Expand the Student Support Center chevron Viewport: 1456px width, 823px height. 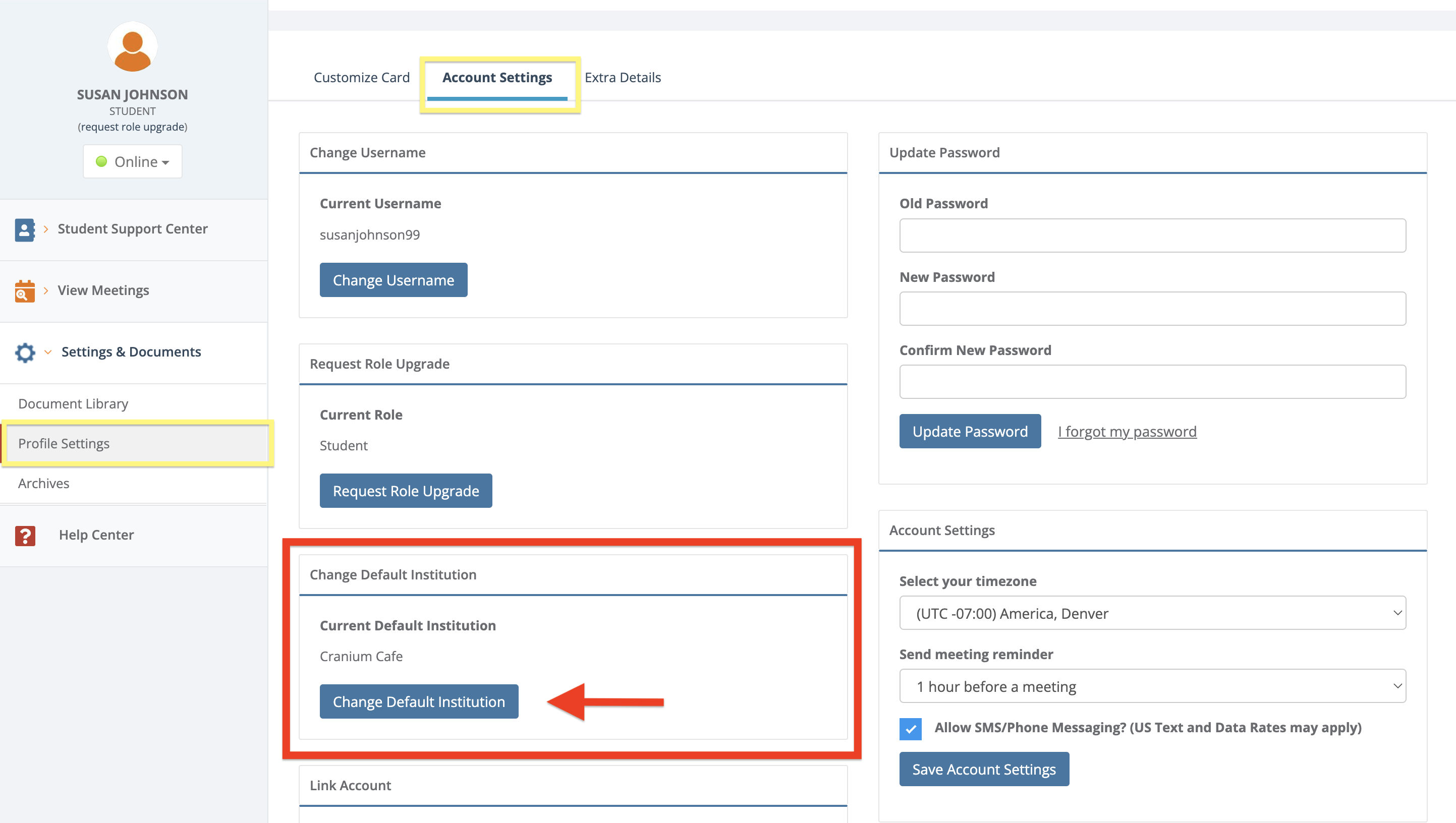coord(46,229)
